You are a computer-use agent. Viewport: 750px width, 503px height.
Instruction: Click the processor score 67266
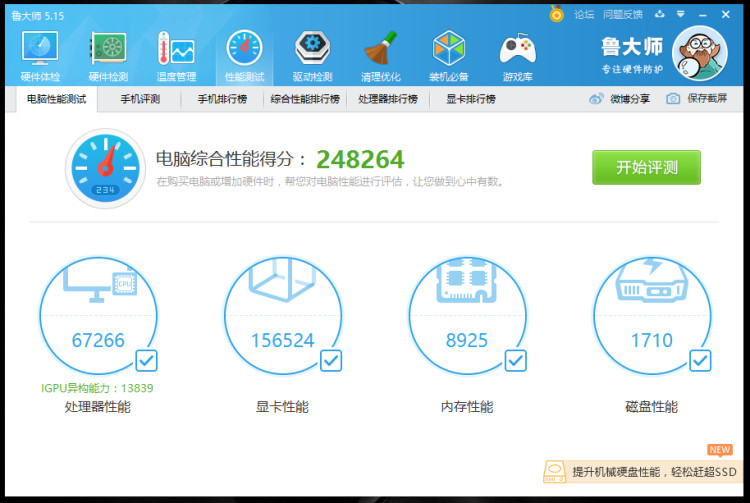[98, 340]
